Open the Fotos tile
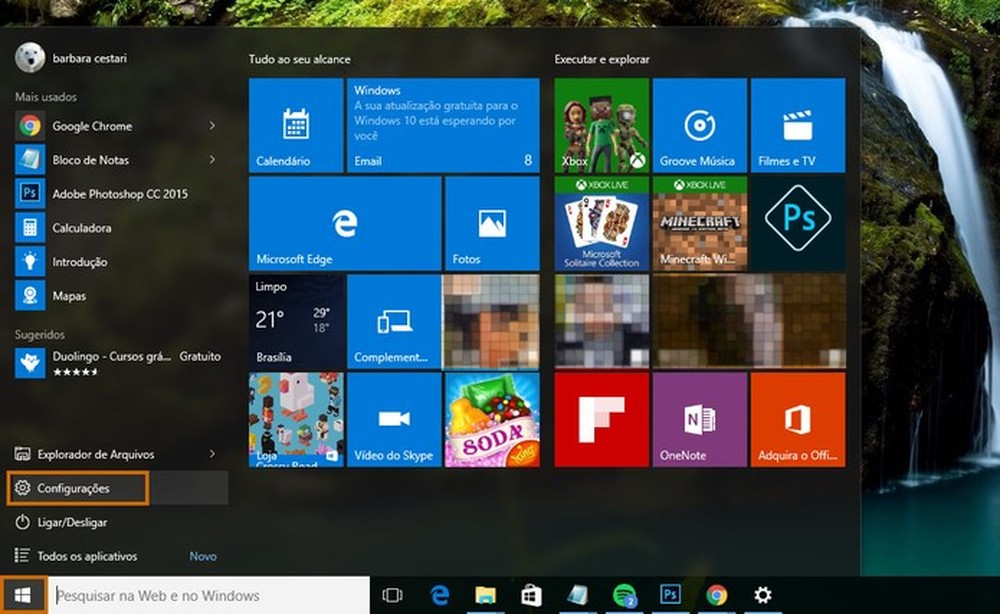 click(x=492, y=222)
